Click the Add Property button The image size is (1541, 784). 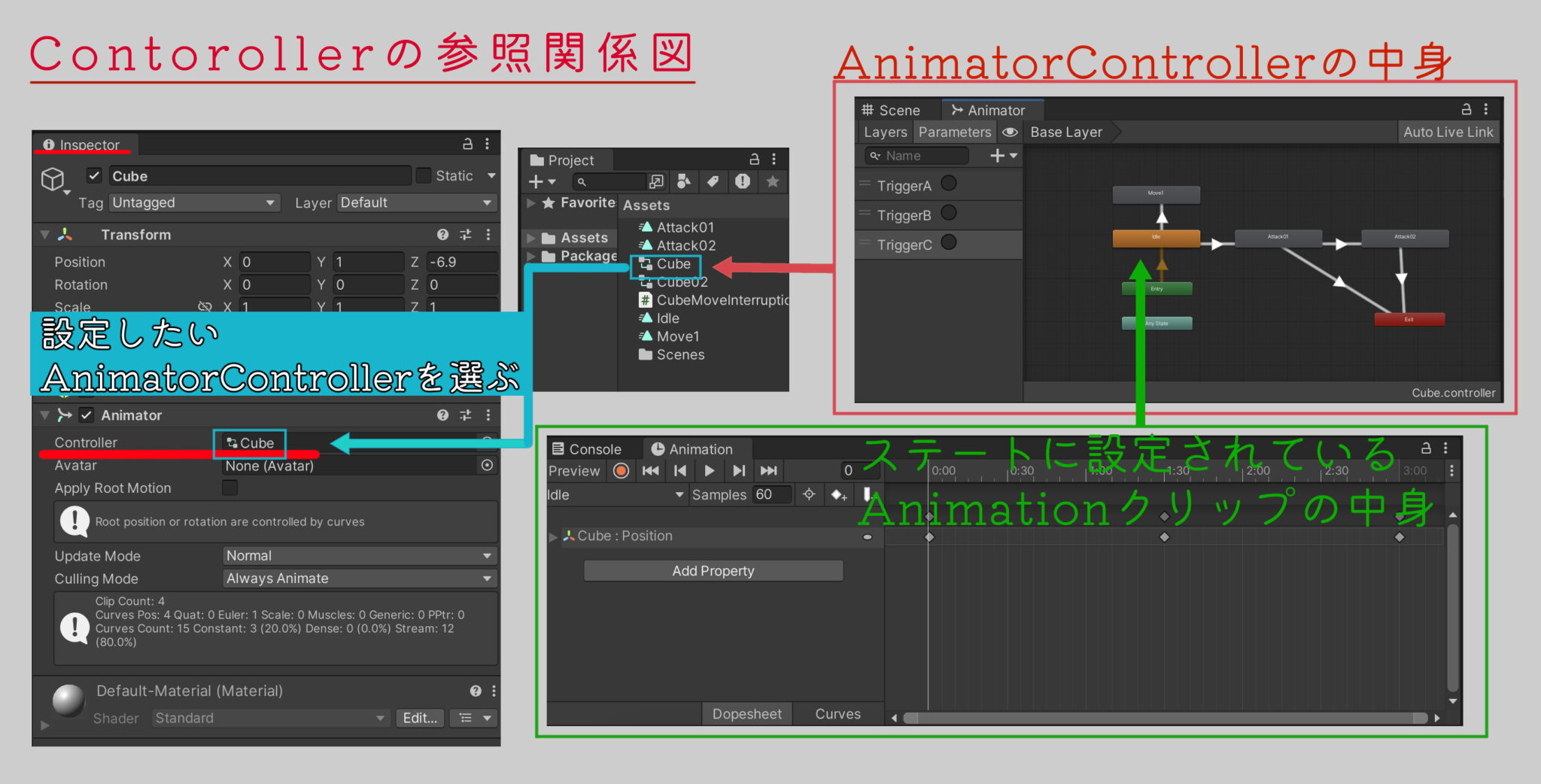[713, 570]
